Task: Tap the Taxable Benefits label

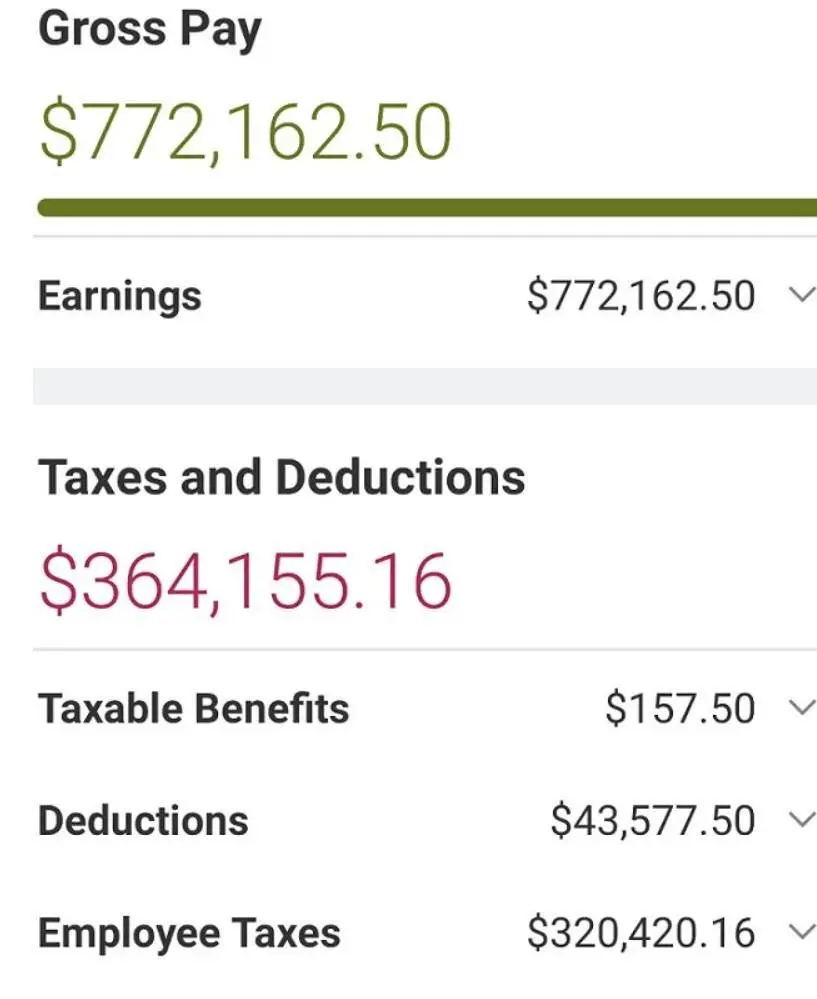Action: pos(193,709)
